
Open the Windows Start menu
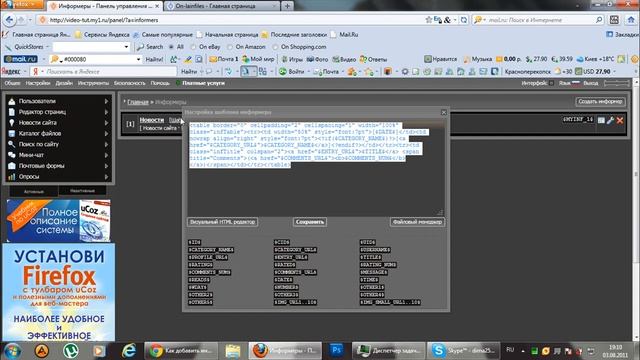pos(12,351)
